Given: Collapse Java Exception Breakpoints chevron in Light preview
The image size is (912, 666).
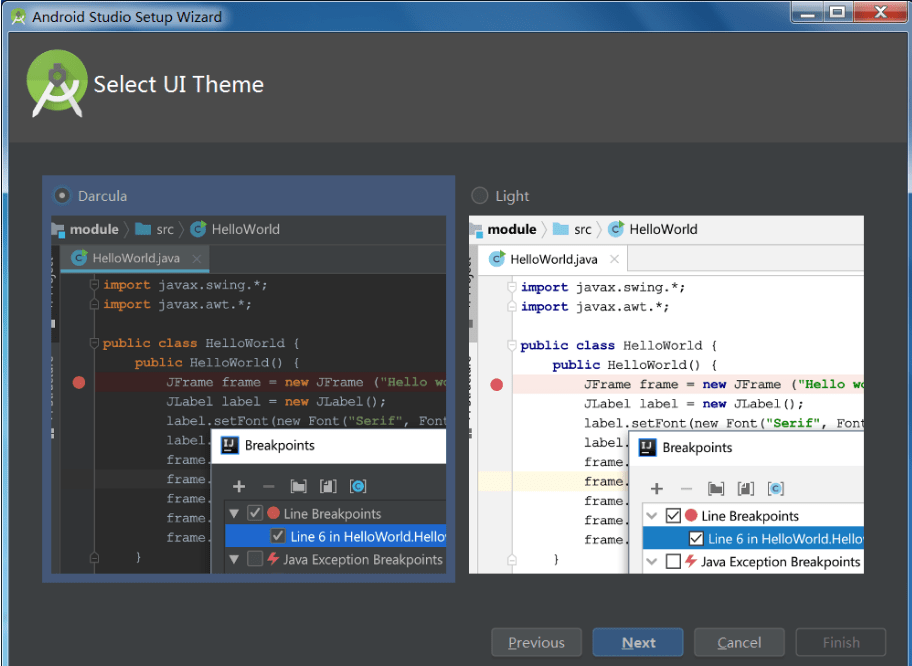Looking at the screenshot, I should click(652, 562).
